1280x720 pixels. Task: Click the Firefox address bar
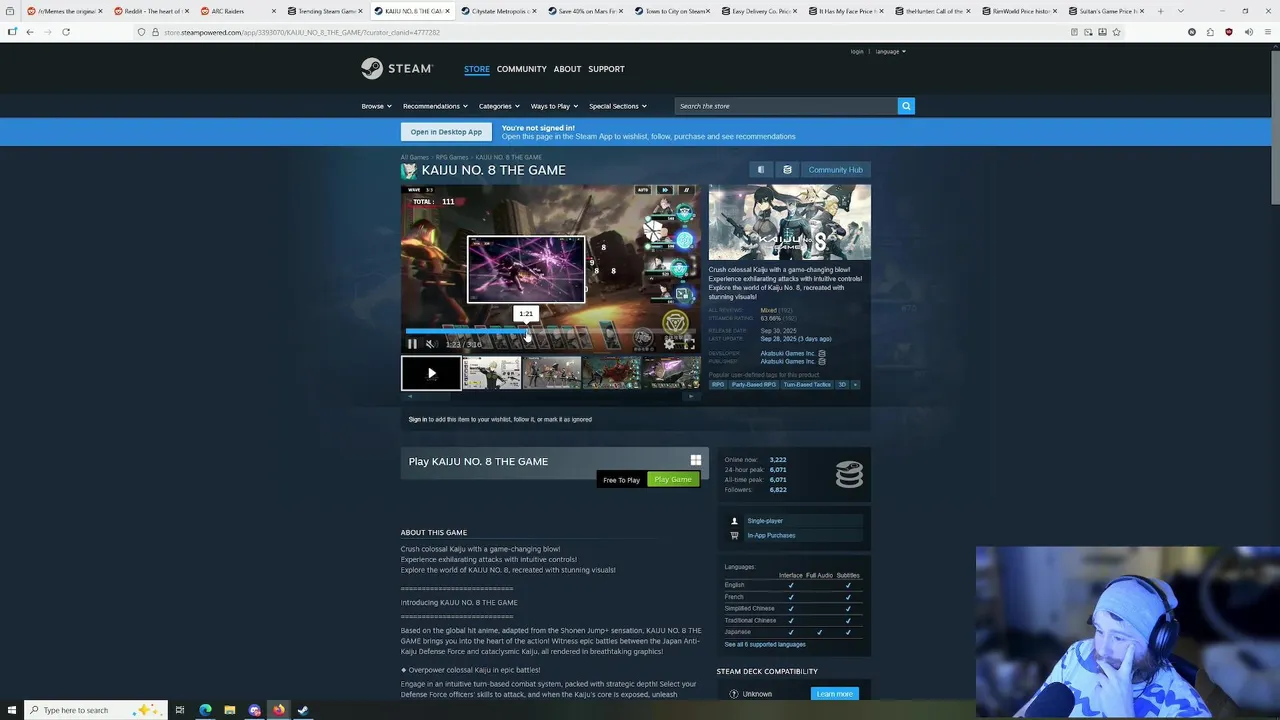[600, 32]
